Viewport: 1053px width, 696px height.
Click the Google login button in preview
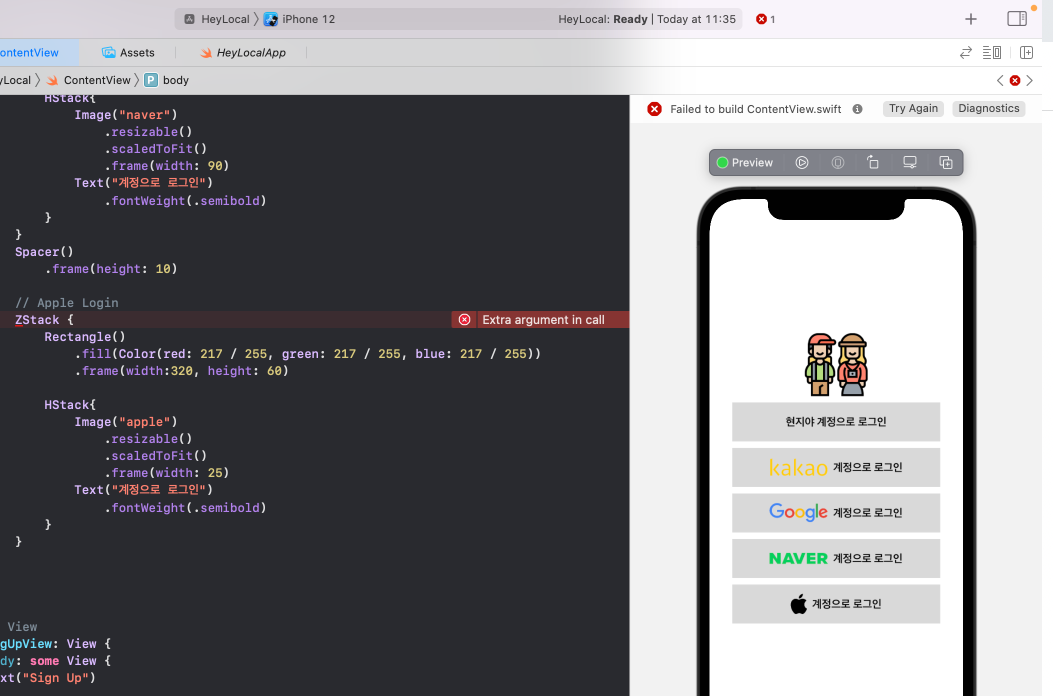(835, 513)
